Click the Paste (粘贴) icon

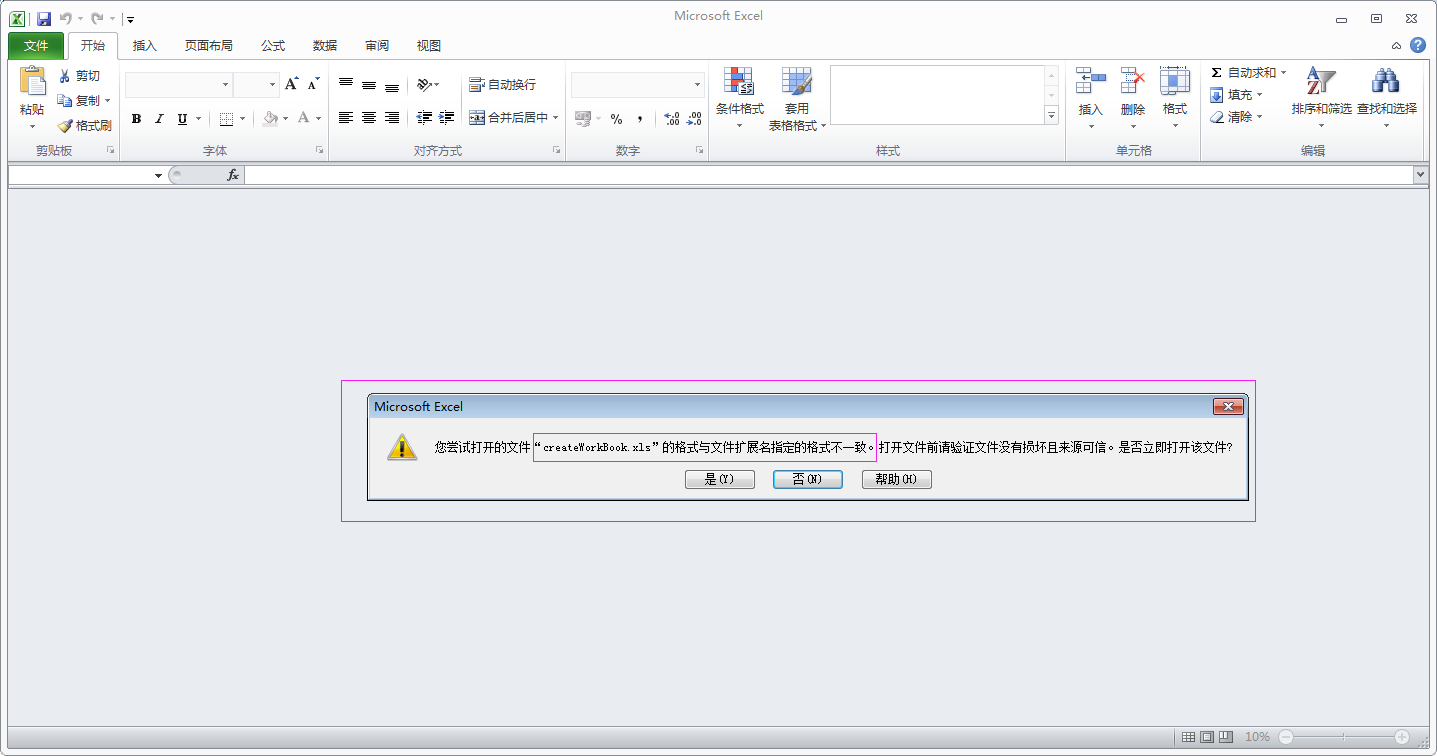[x=32, y=82]
